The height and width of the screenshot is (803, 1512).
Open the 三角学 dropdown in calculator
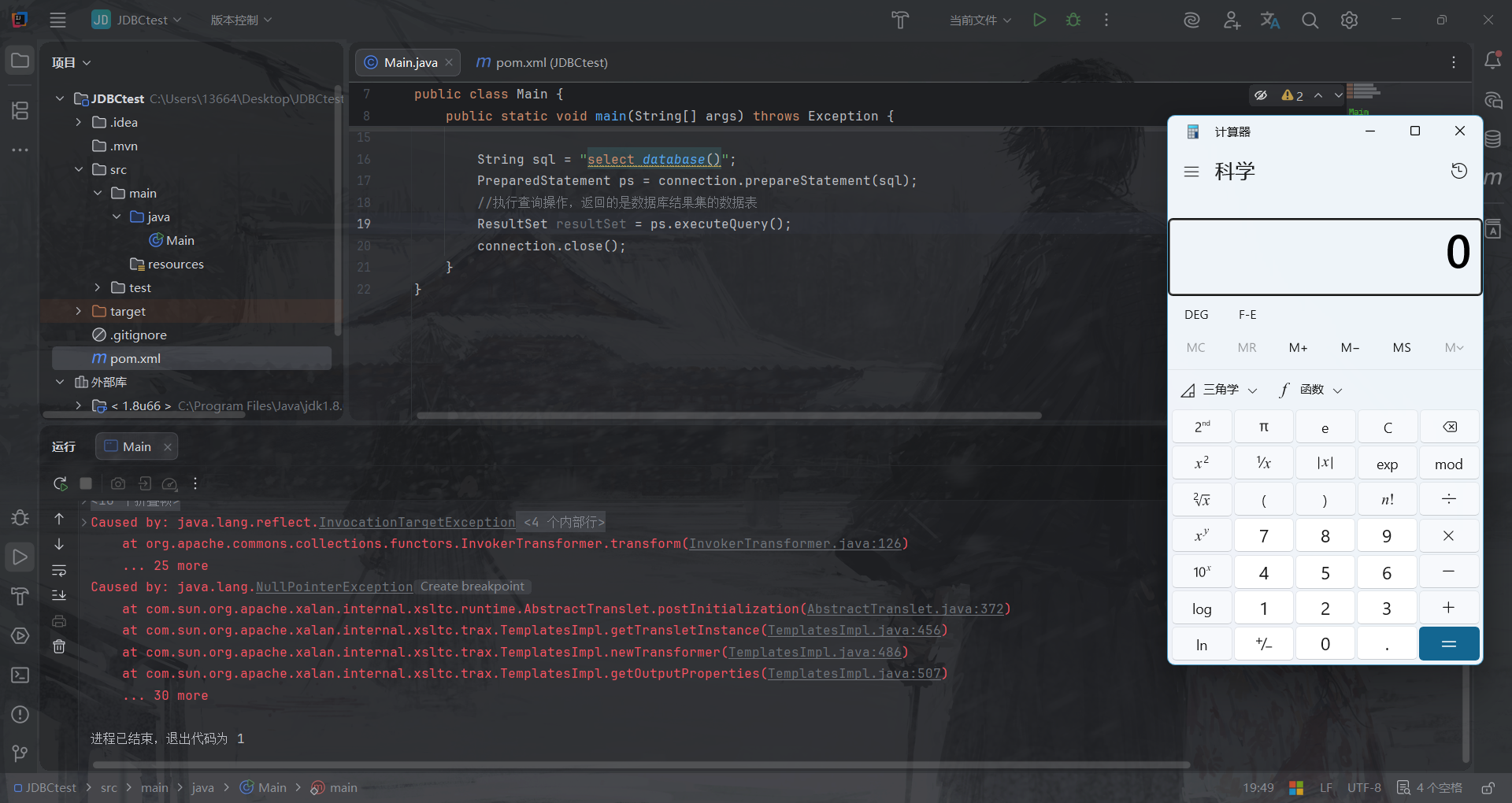(1219, 390)
